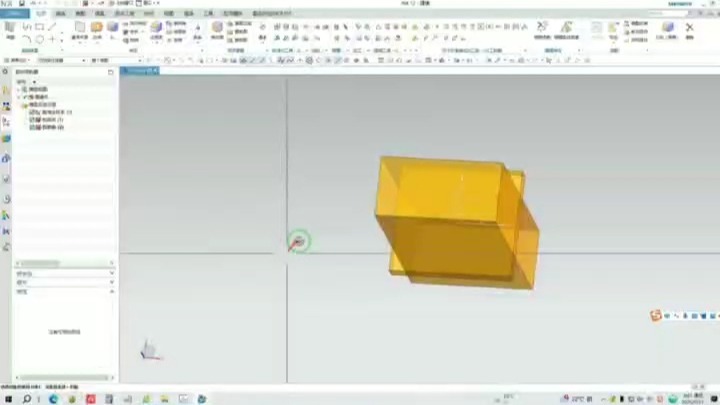The image size is (720, 405).
Task: Select the rectangle sketch curve tool
Action: (x=39, y=27)
